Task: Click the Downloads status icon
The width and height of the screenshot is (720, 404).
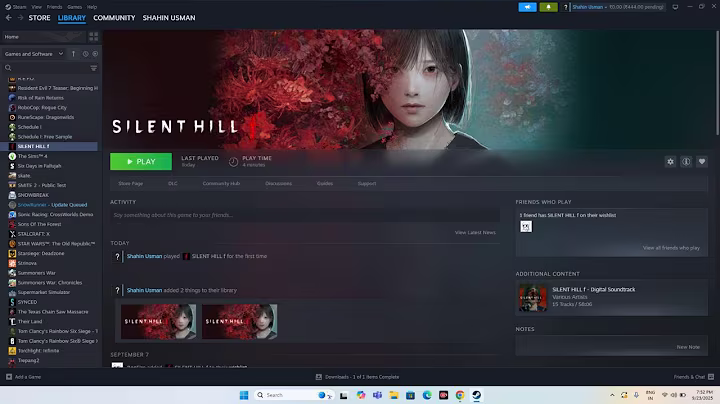Action: [319, 377]
